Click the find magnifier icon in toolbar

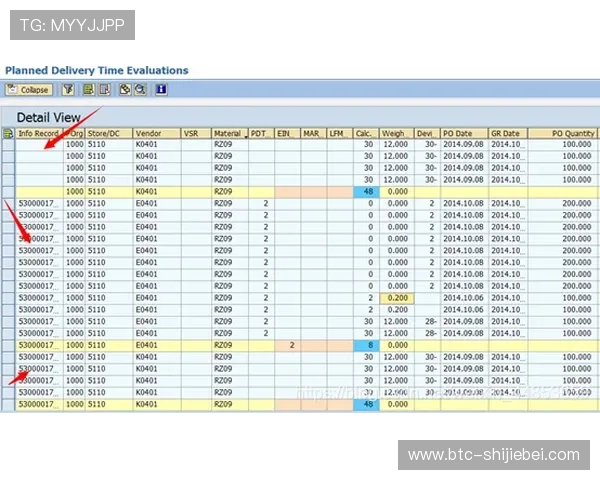pos(140,90)
